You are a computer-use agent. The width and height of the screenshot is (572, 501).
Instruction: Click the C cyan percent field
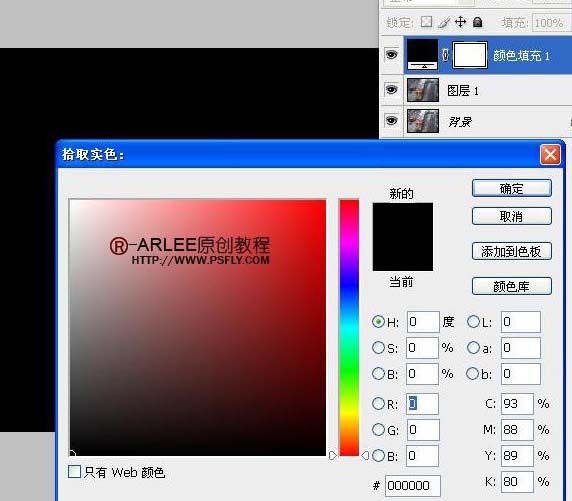[x=517, y=404]
